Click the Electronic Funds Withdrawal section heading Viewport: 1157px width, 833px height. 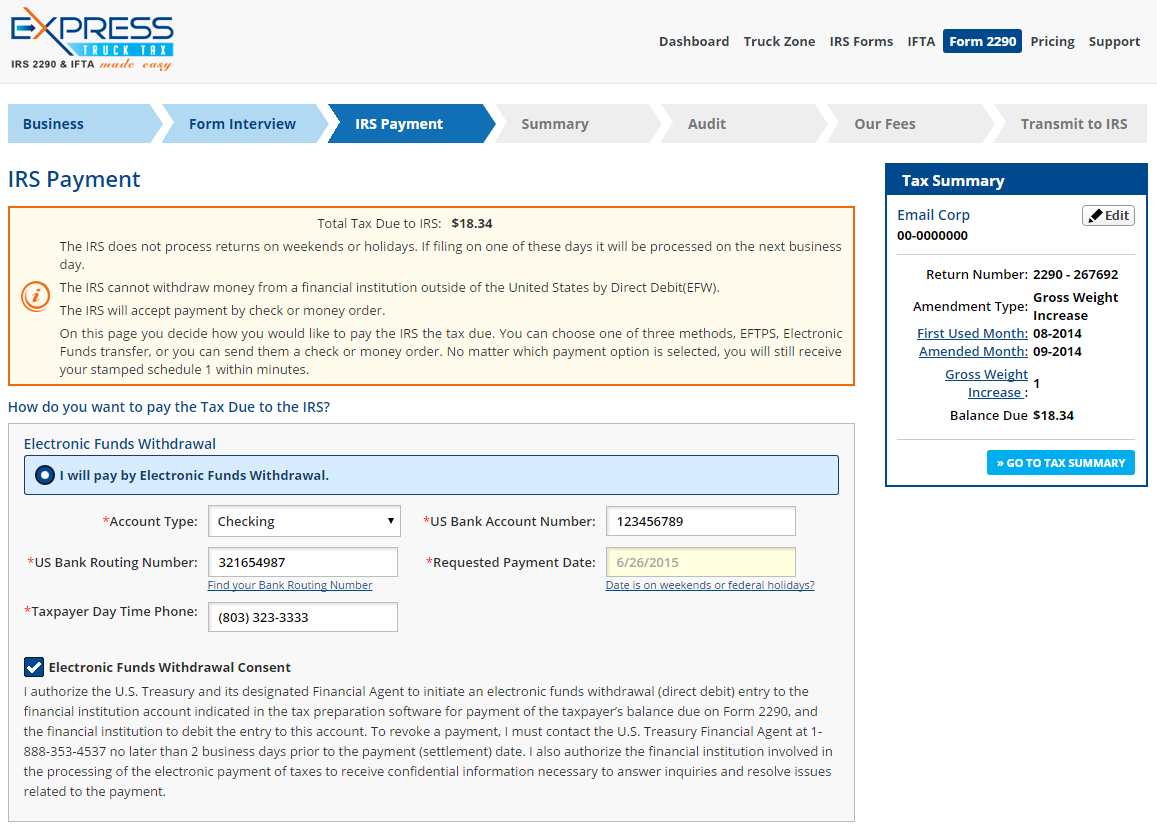[x=120, y=443]
